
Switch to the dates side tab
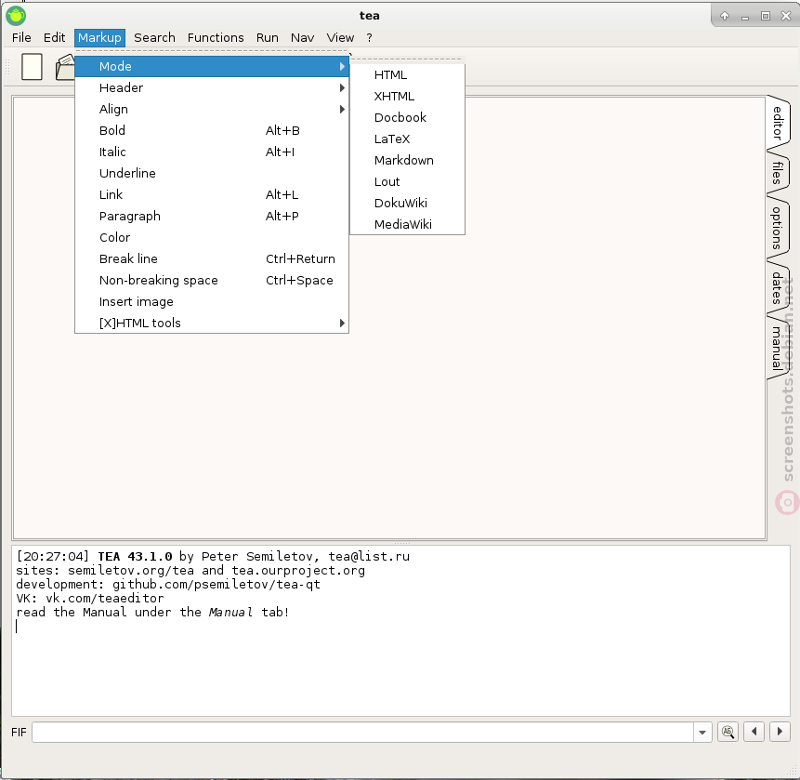click(778, 288)
